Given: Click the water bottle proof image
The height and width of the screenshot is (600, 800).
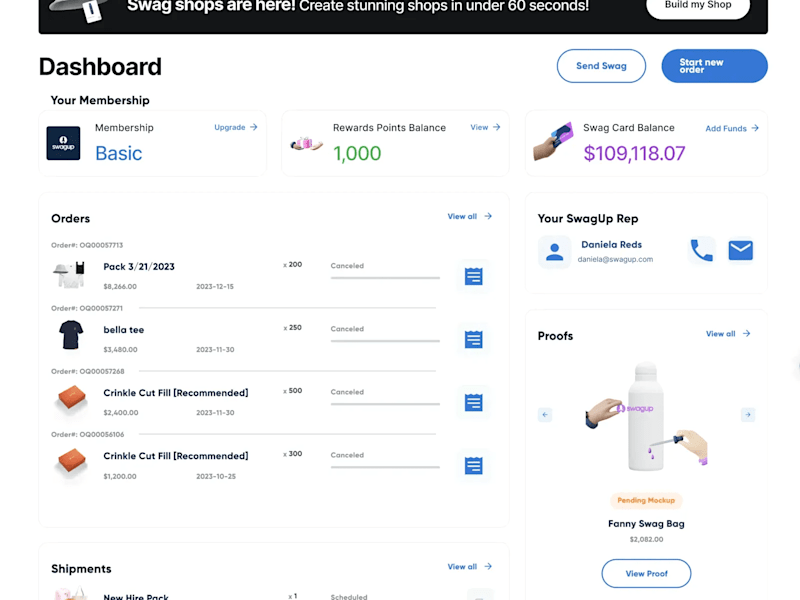Looking at the screenshot, I should coord(646,417).
